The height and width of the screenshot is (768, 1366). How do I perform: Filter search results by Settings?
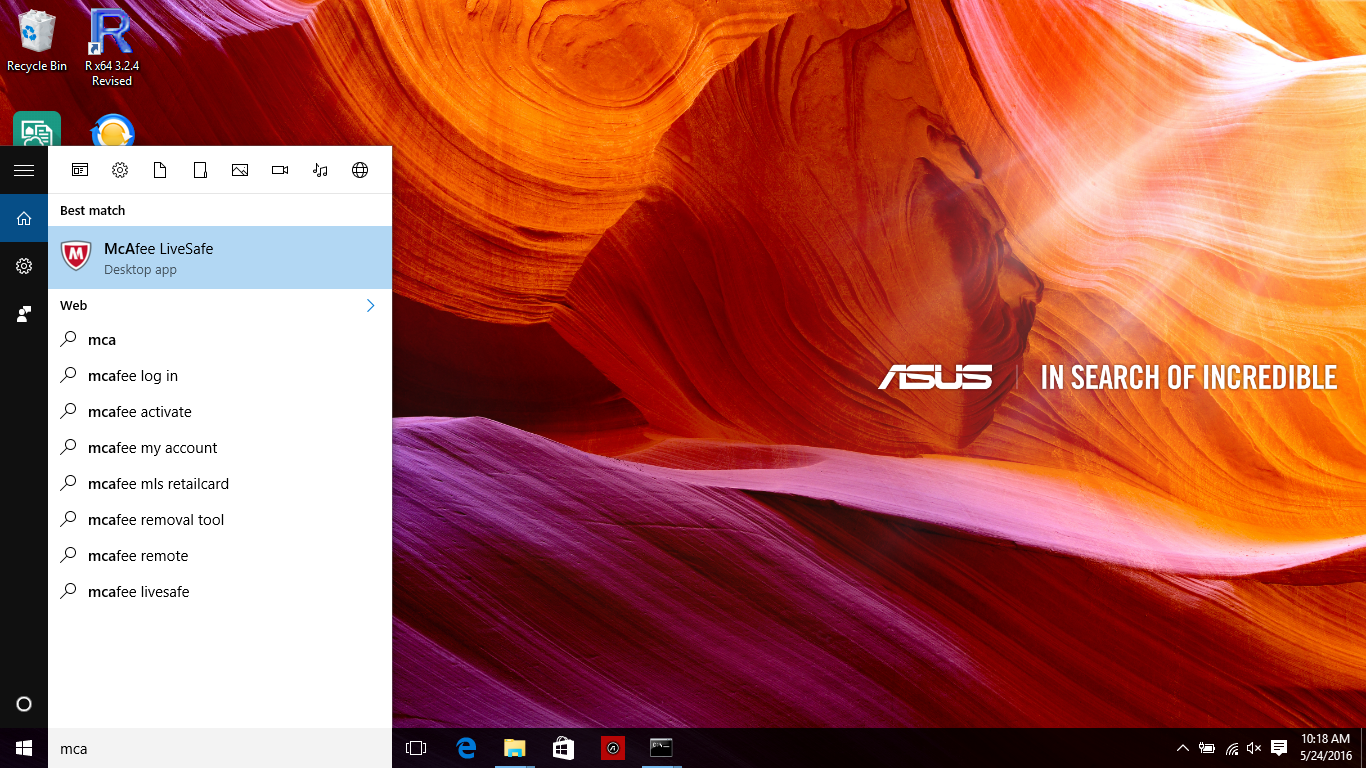point(120,170)
